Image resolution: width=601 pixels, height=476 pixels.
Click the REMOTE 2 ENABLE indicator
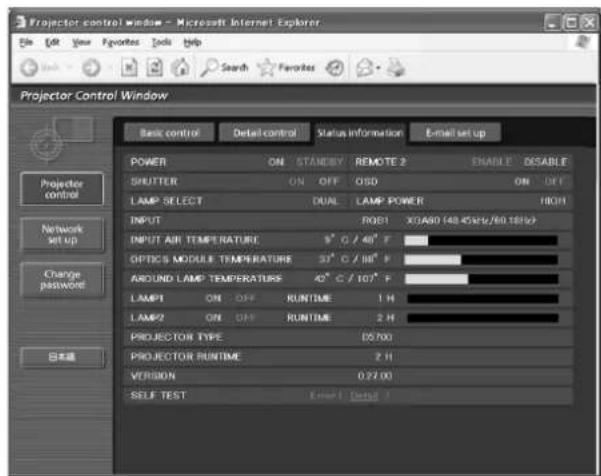(x=492, y=162)
